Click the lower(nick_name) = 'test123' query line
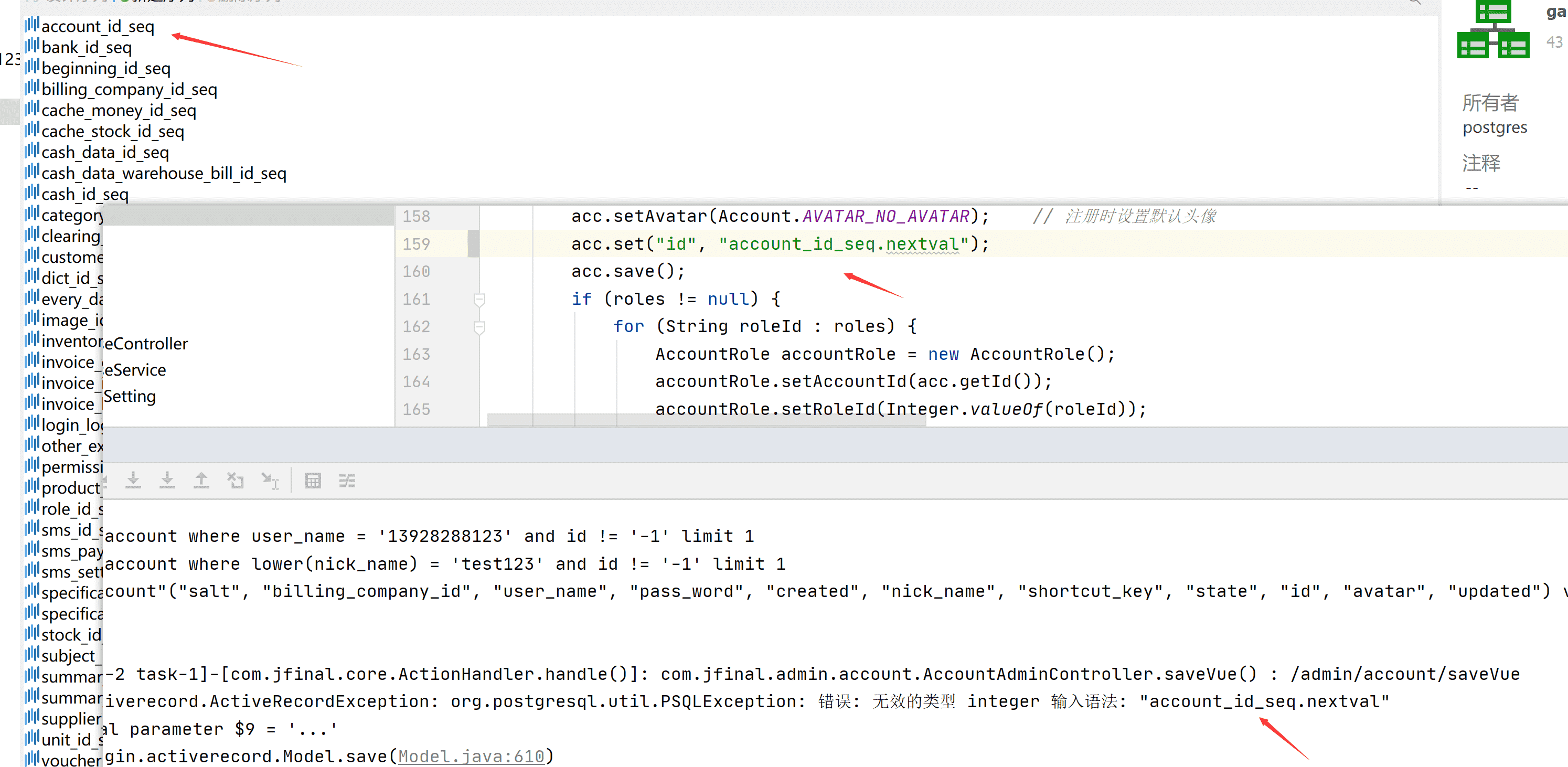The image size is (1568, 767). 445,563
